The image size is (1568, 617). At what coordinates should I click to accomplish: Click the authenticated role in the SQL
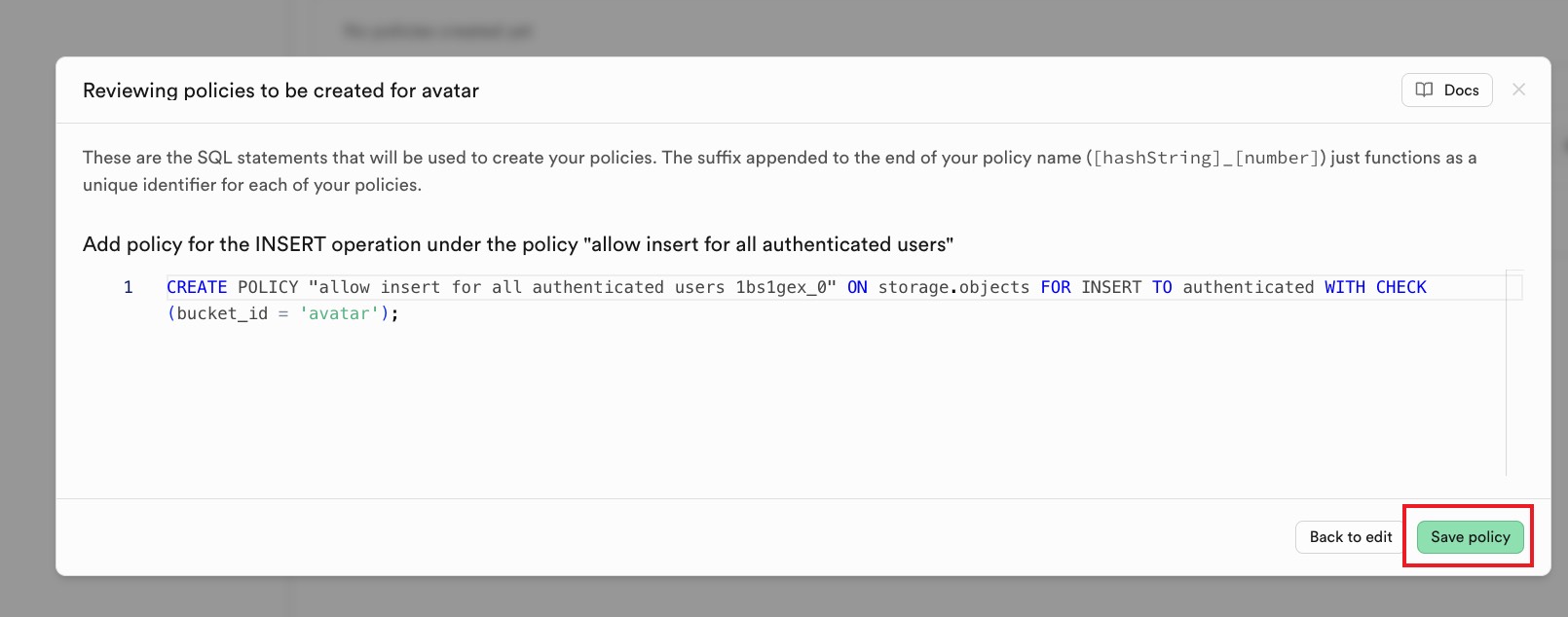pyautogui.click(x=1248, y=287)
